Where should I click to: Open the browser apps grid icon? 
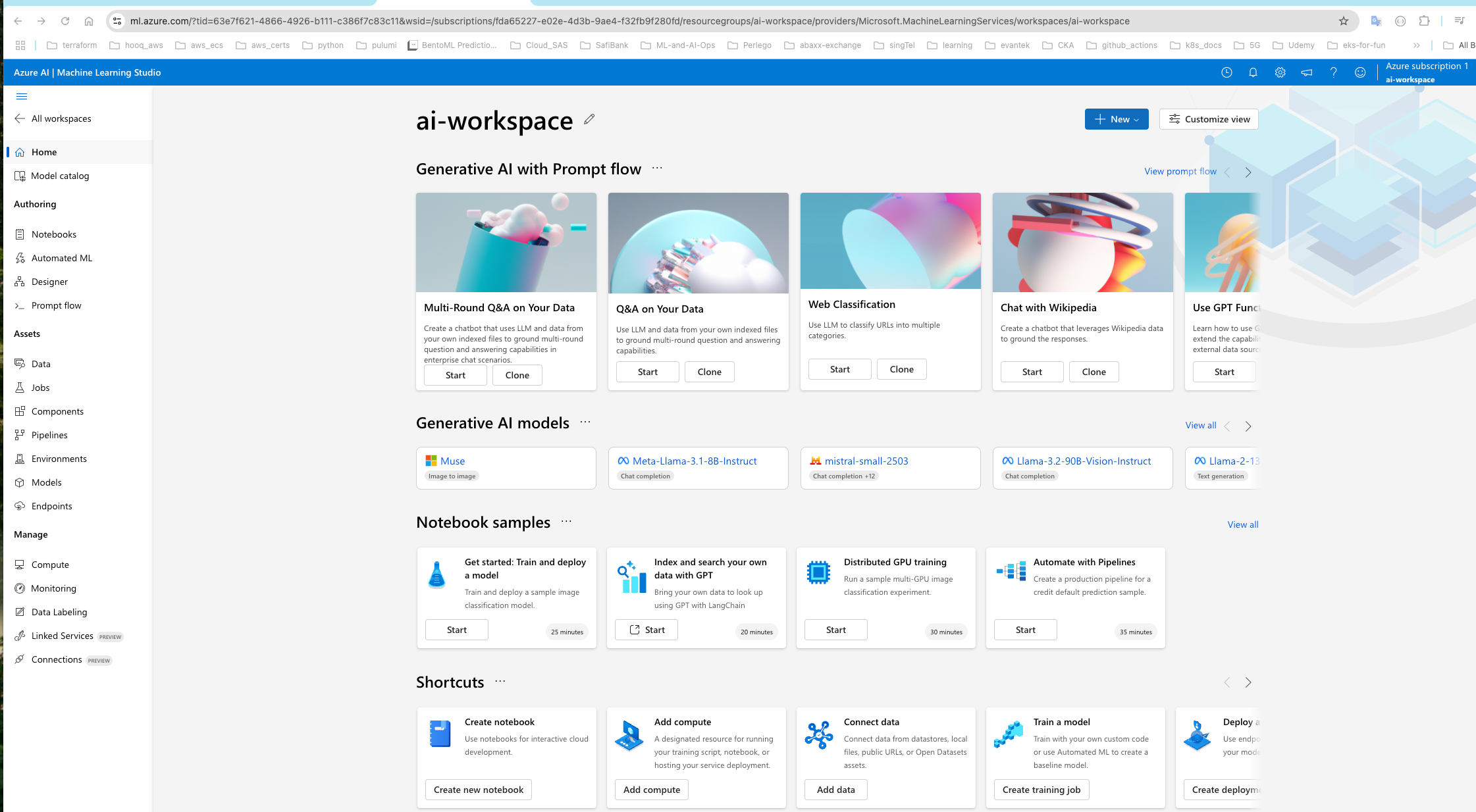20,45
